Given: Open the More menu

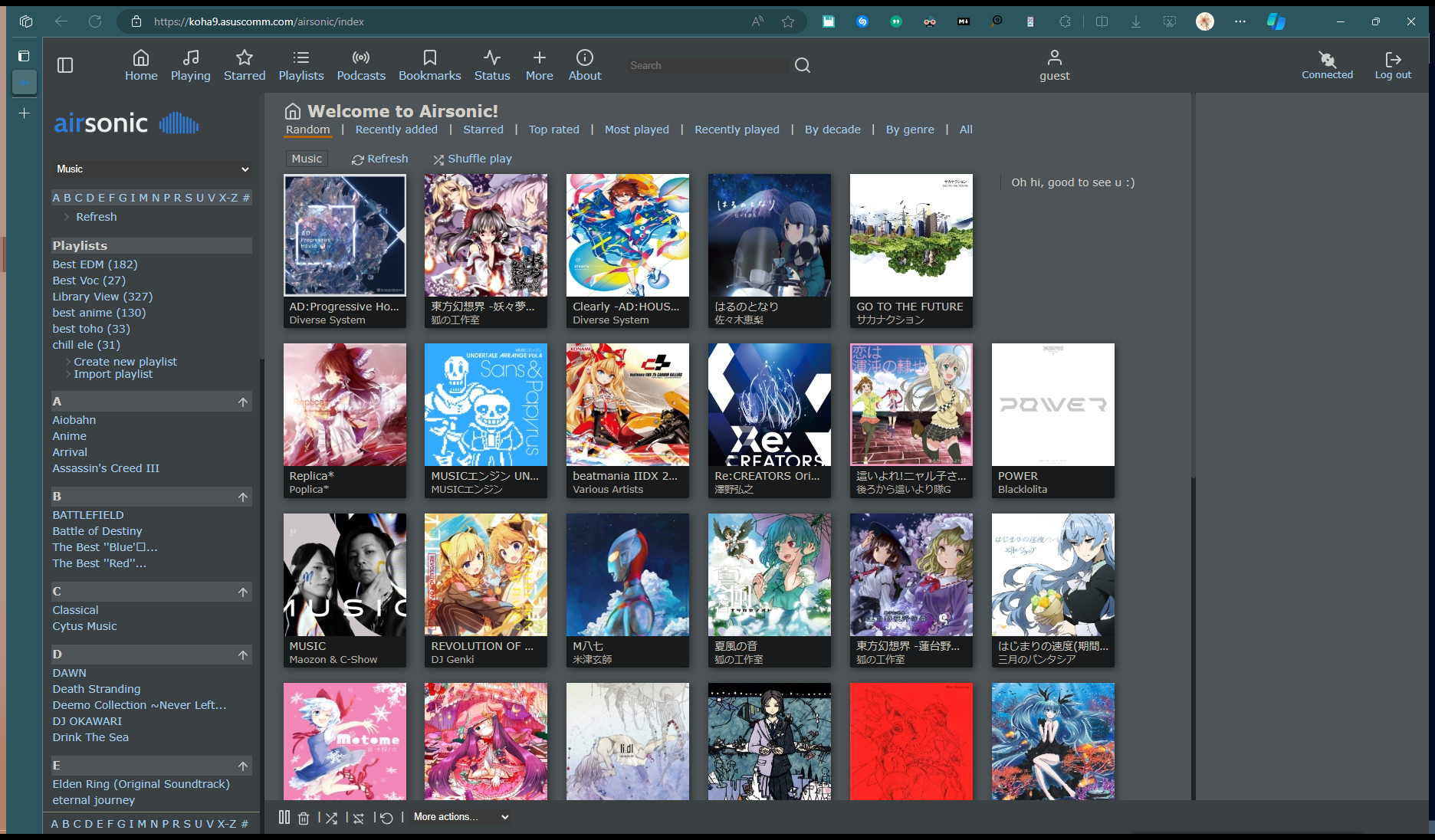Looking at the screenshot, I should [x=540, y=65].
